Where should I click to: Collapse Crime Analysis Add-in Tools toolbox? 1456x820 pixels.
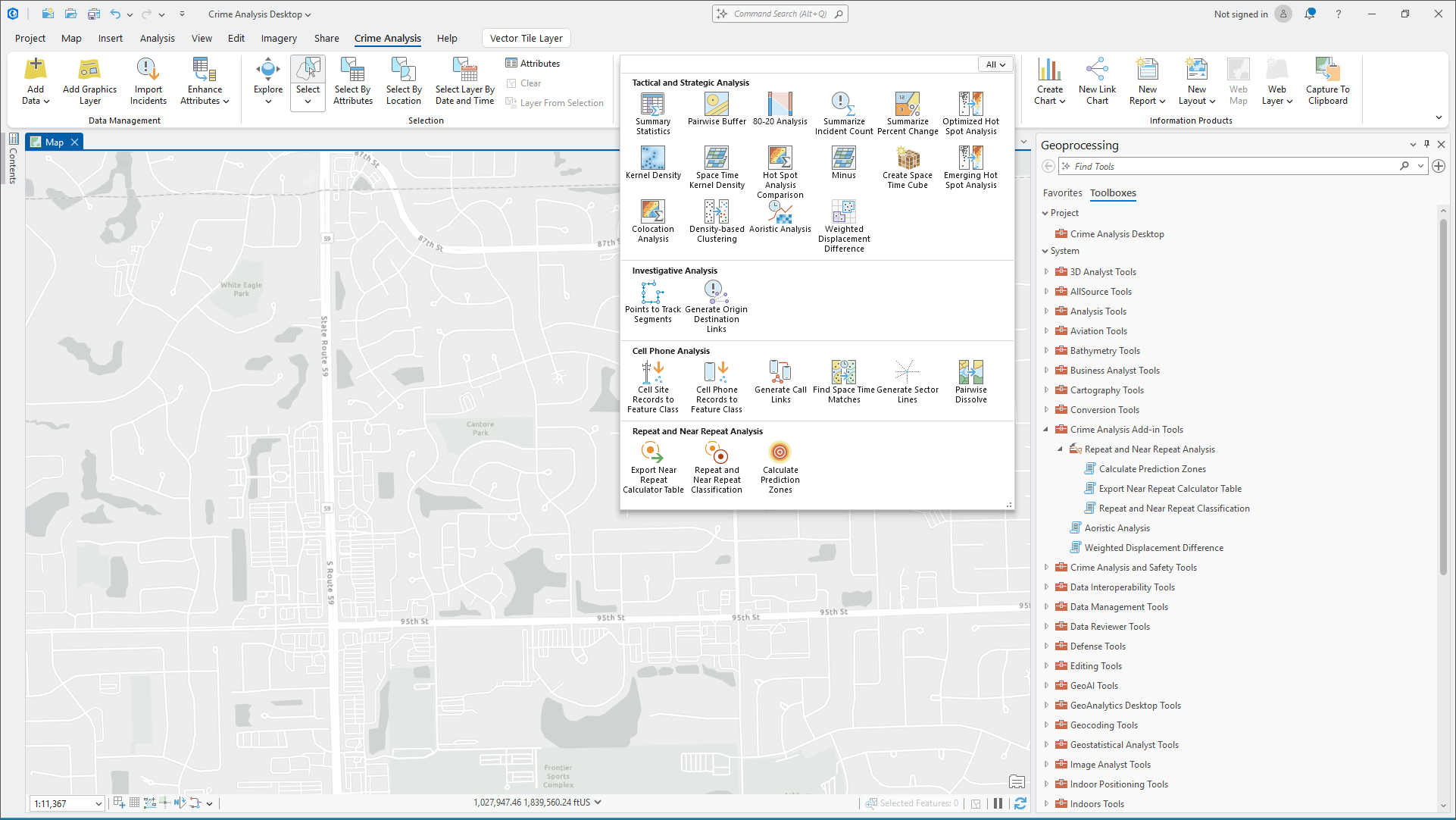[1046, 429]
